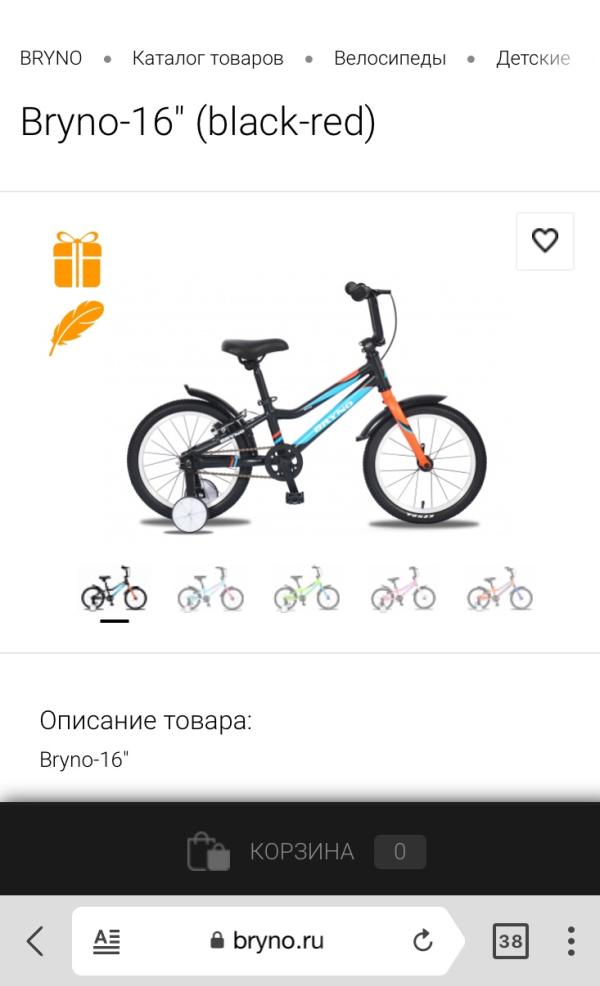Open the BRYNO breadcrumb link
The height and width of the screenshot is (986, 600).
(x=51, y=58)
